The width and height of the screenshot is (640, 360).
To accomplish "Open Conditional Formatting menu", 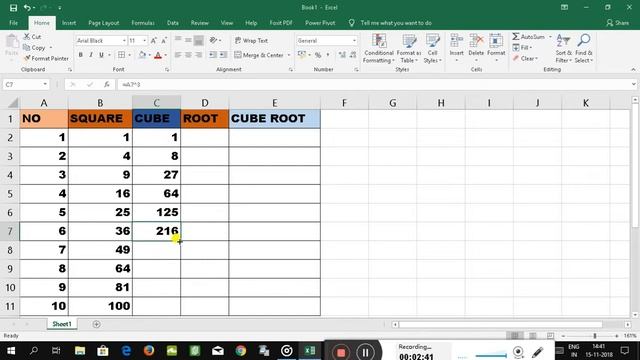I will point(379,48).
